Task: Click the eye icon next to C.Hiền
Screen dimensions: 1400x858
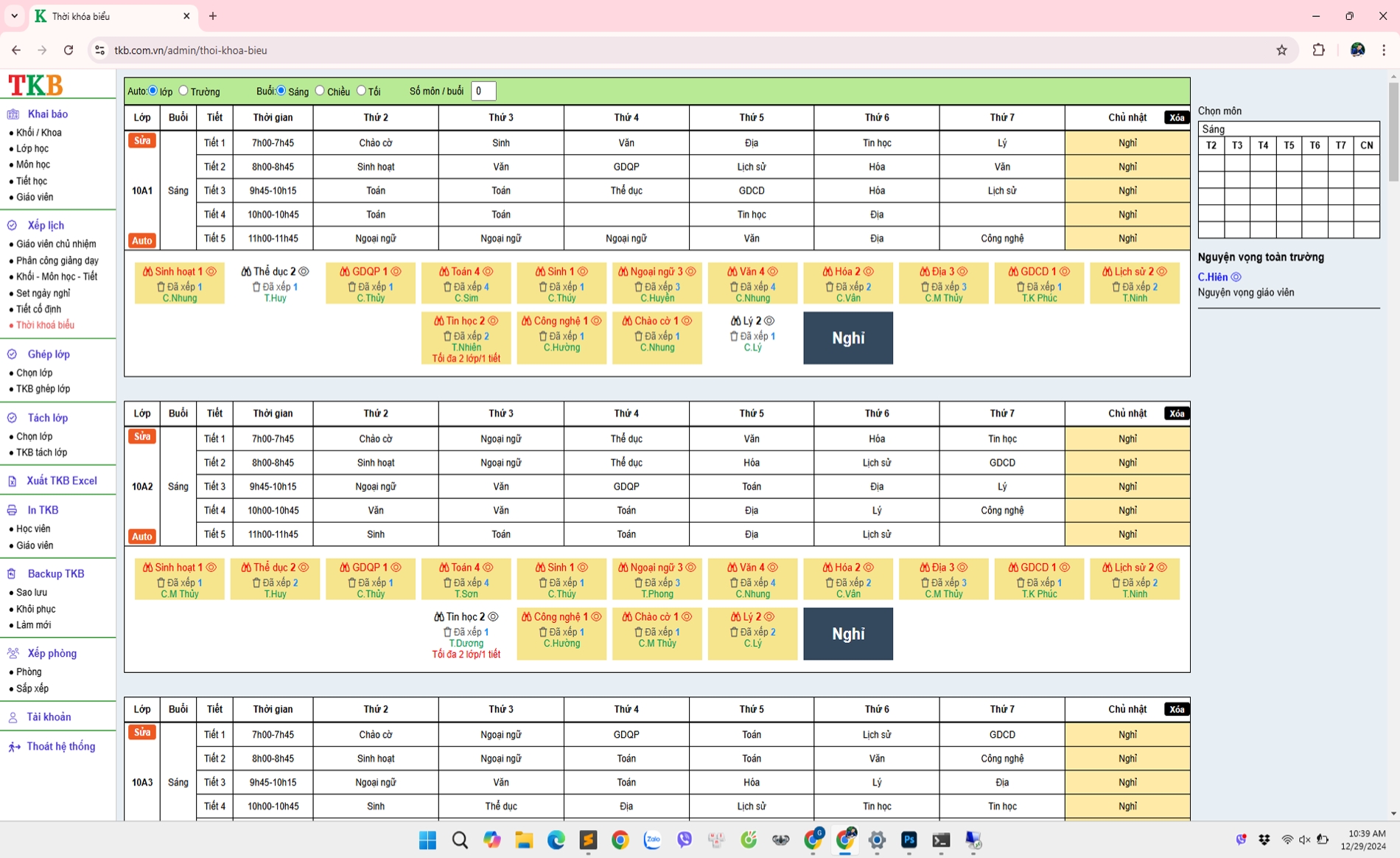Action: point(1236,277)
